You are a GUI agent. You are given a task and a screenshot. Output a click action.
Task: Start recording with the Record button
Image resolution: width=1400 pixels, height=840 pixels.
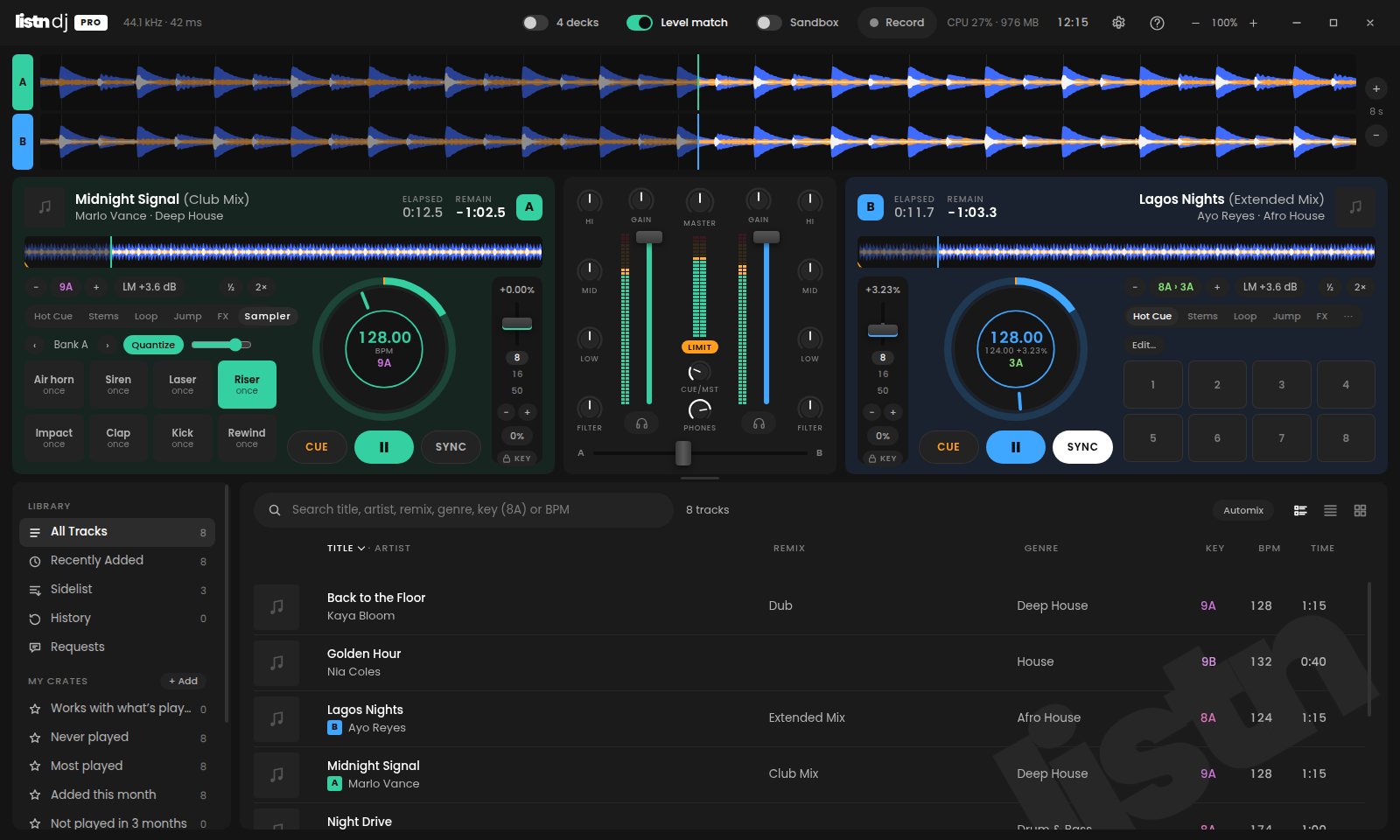pos(897,23)
